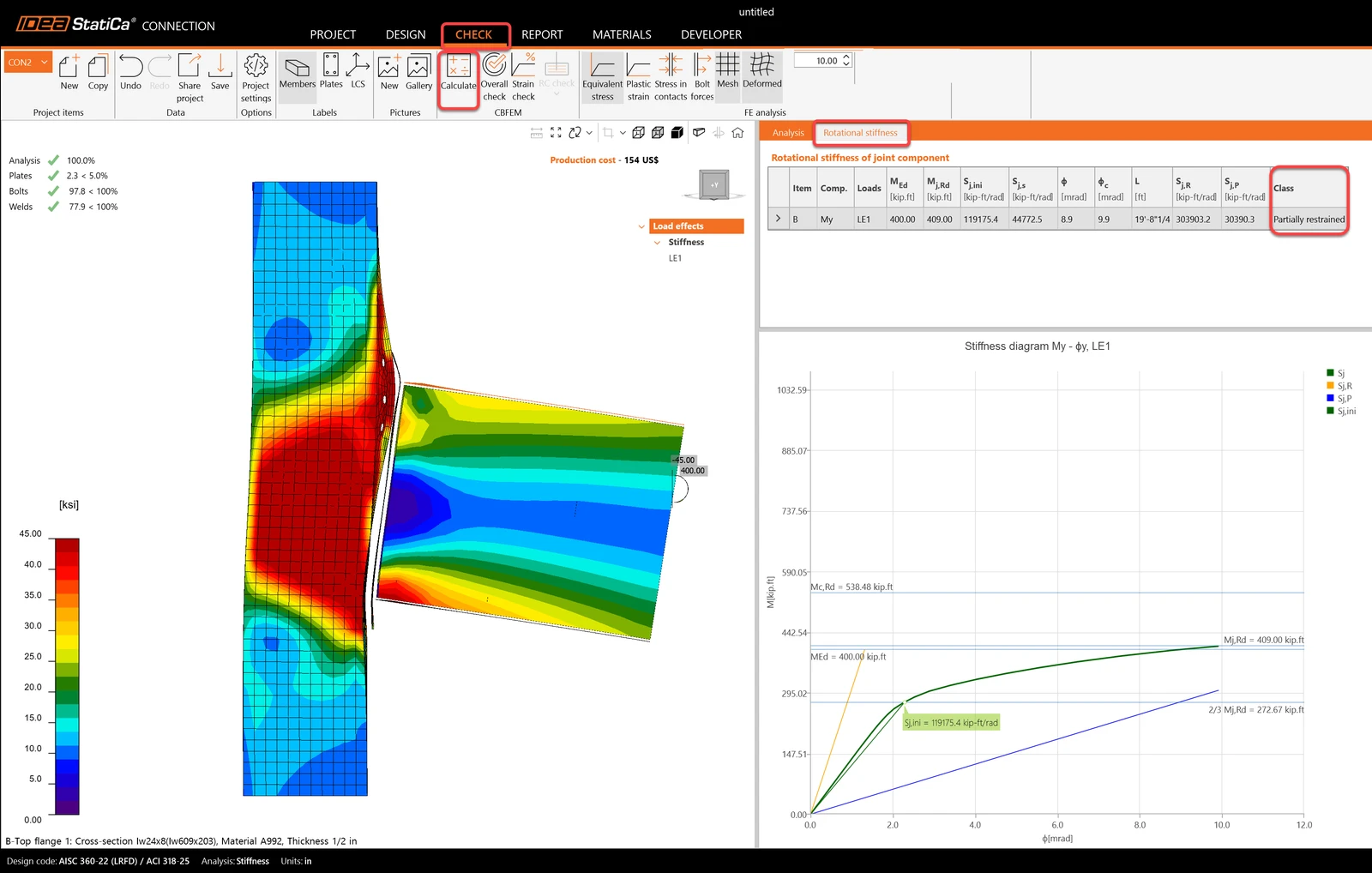Switch to transparent view mode
The width and height of the screenshot is (1372, 873).
[x=658, y=132]
